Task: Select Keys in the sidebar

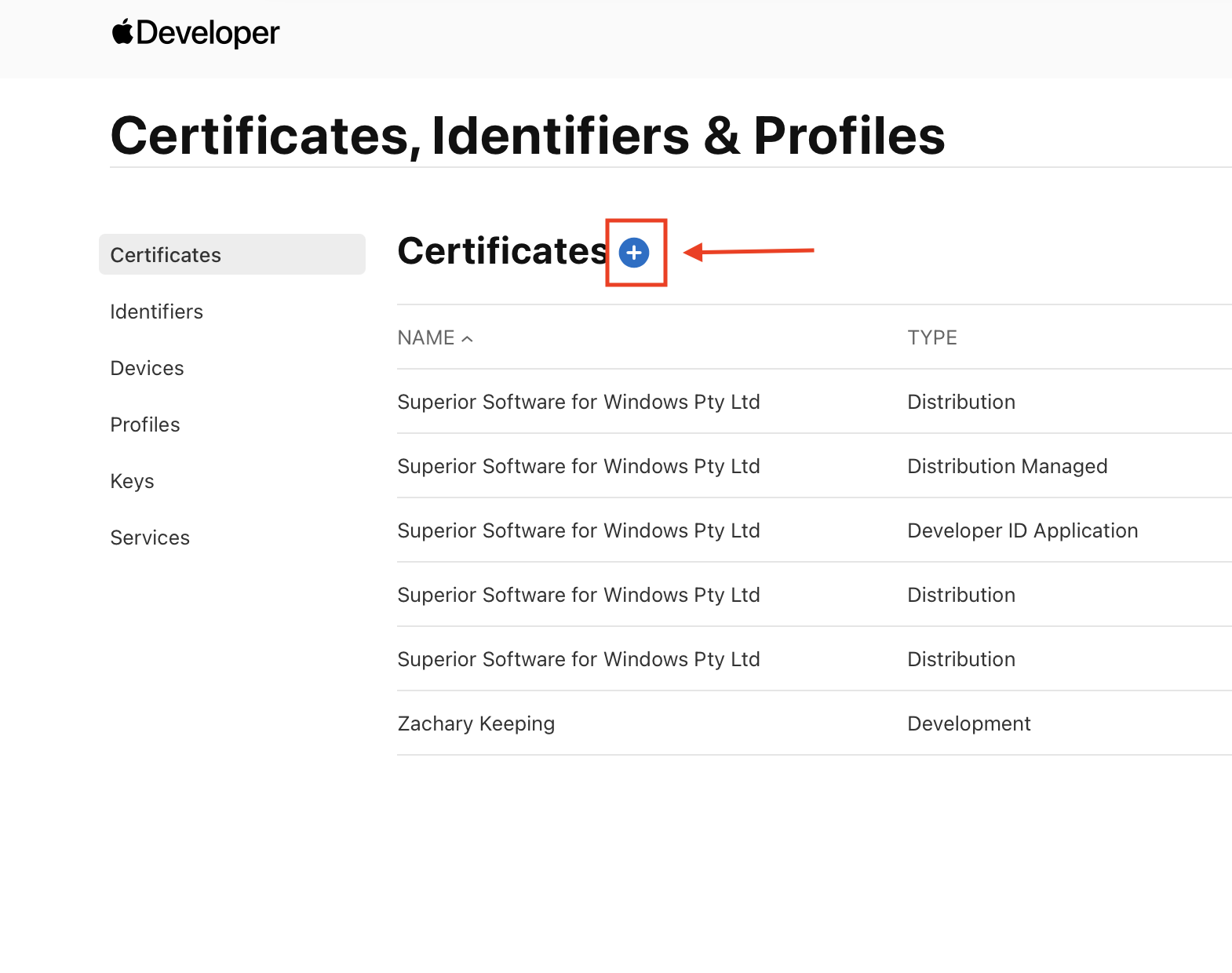Action: coord(132,481)
